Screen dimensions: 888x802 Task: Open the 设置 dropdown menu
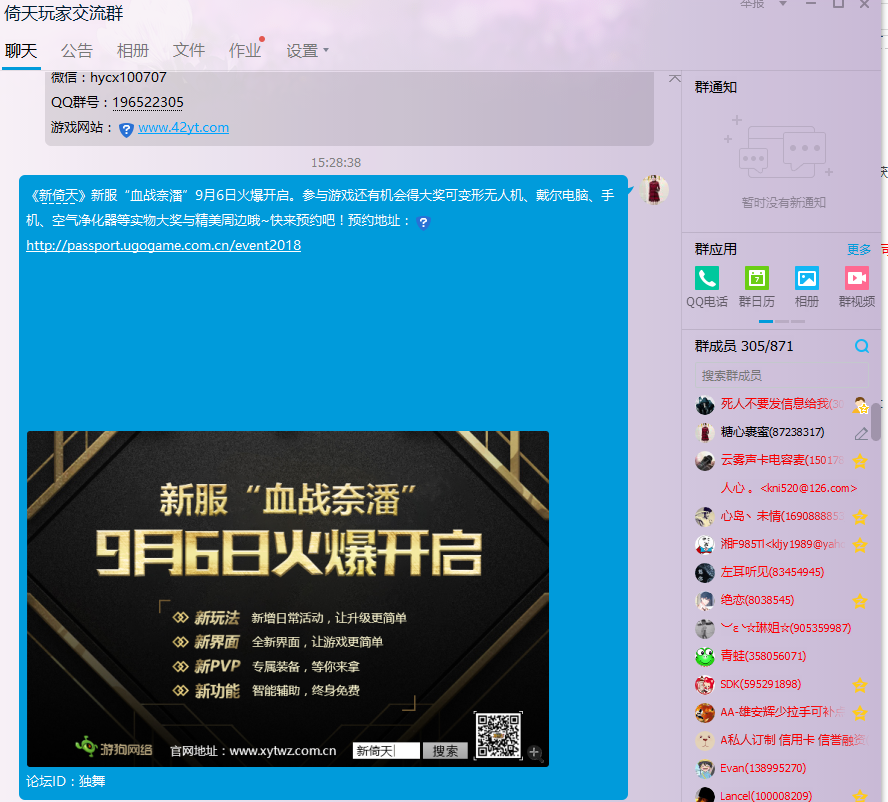coord(307,51)
